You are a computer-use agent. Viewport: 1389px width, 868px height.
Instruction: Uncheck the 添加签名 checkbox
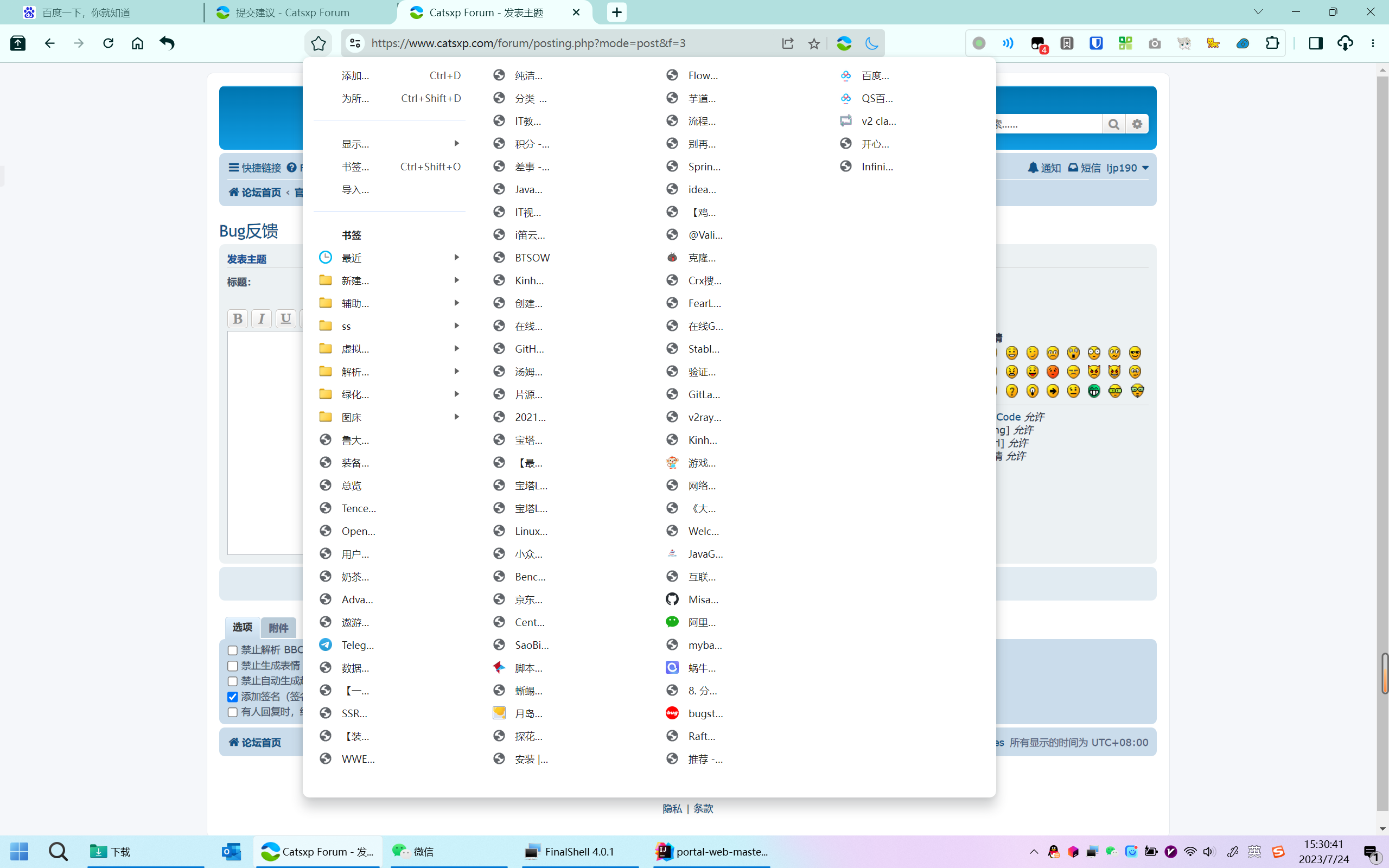(232, 697)
